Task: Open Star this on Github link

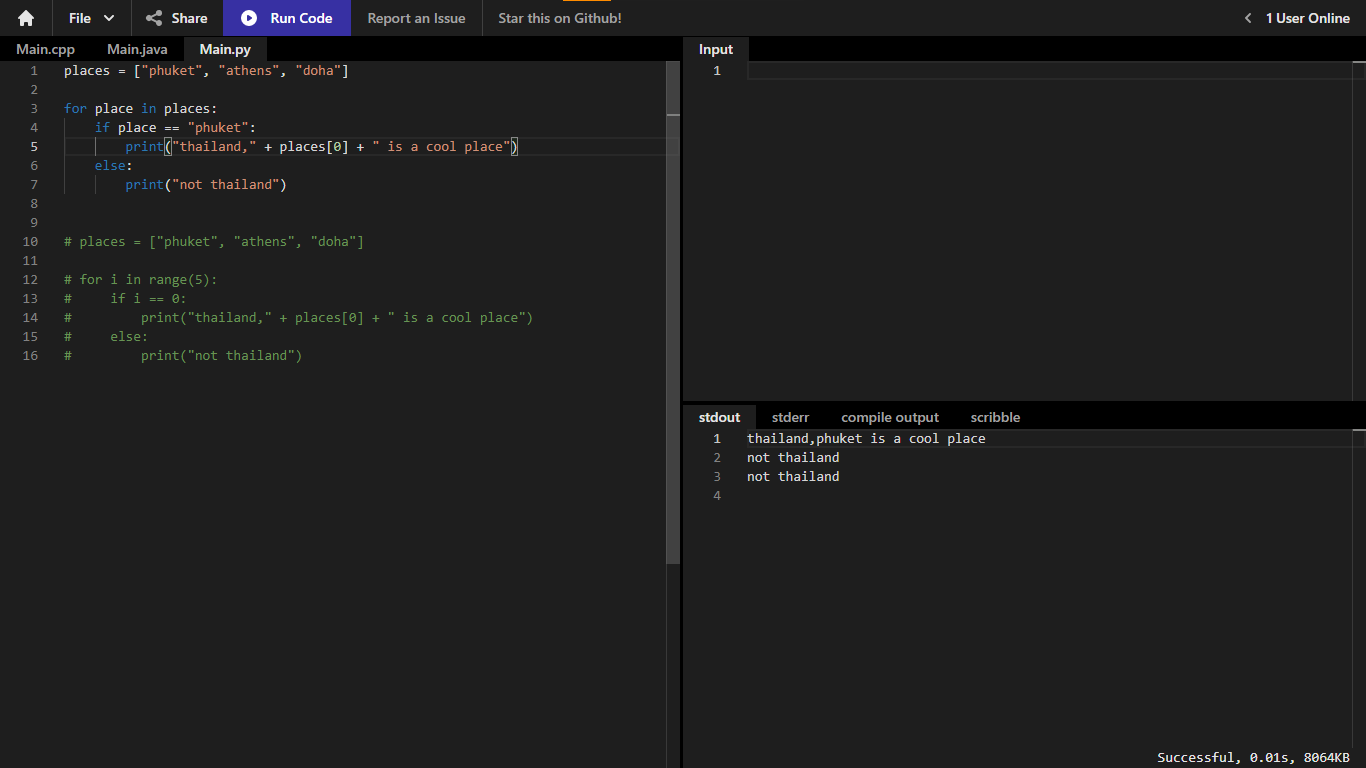Action: [560, 18]
